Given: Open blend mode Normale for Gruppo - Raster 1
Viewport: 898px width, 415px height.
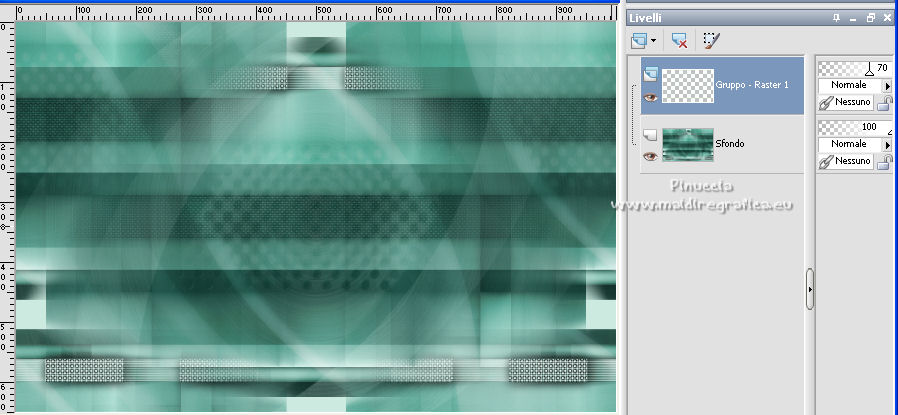Looking at the screenshot, I should click(x=850, y=85).
